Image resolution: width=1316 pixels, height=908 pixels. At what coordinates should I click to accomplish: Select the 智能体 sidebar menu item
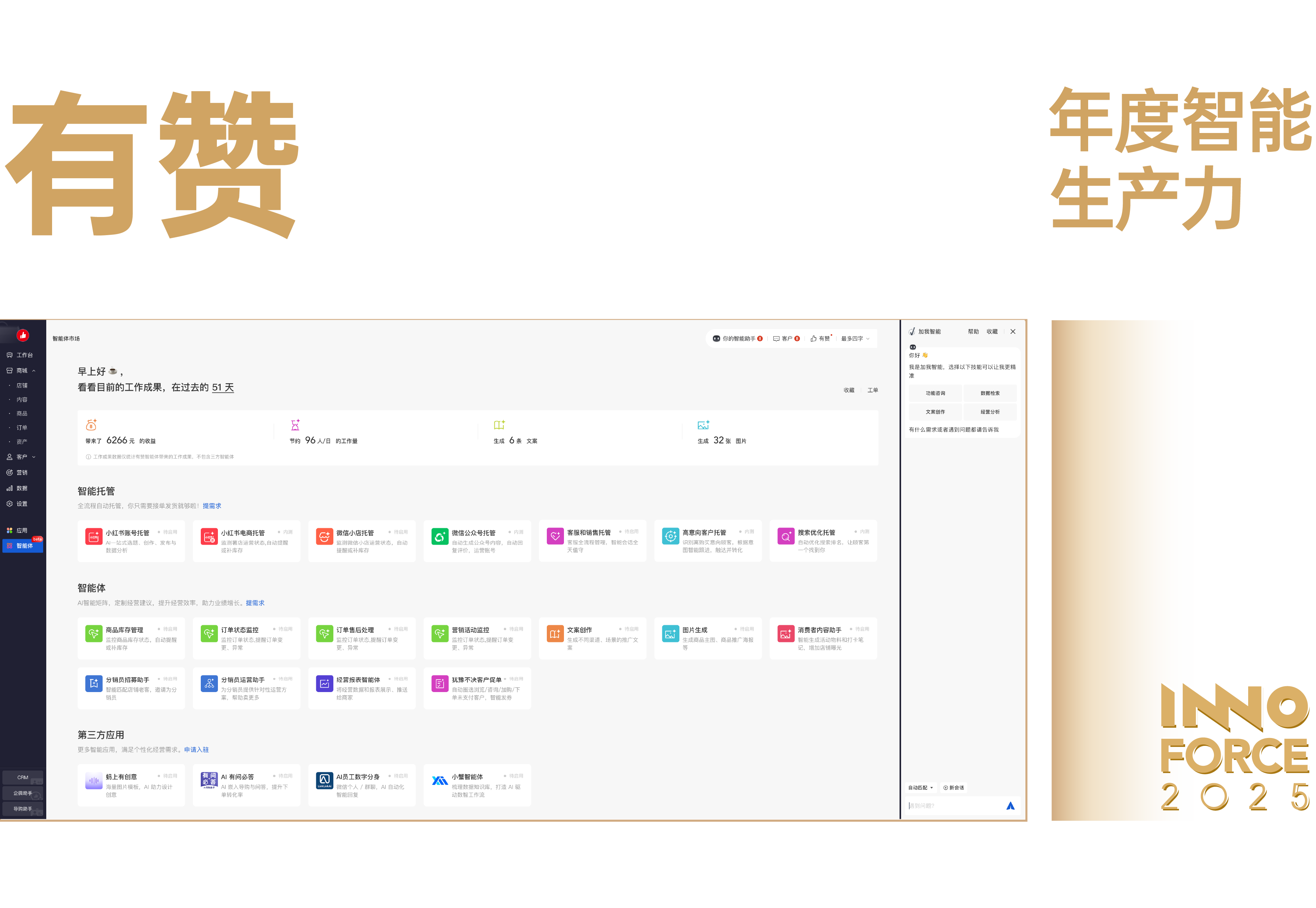click(x=23, y=546)
